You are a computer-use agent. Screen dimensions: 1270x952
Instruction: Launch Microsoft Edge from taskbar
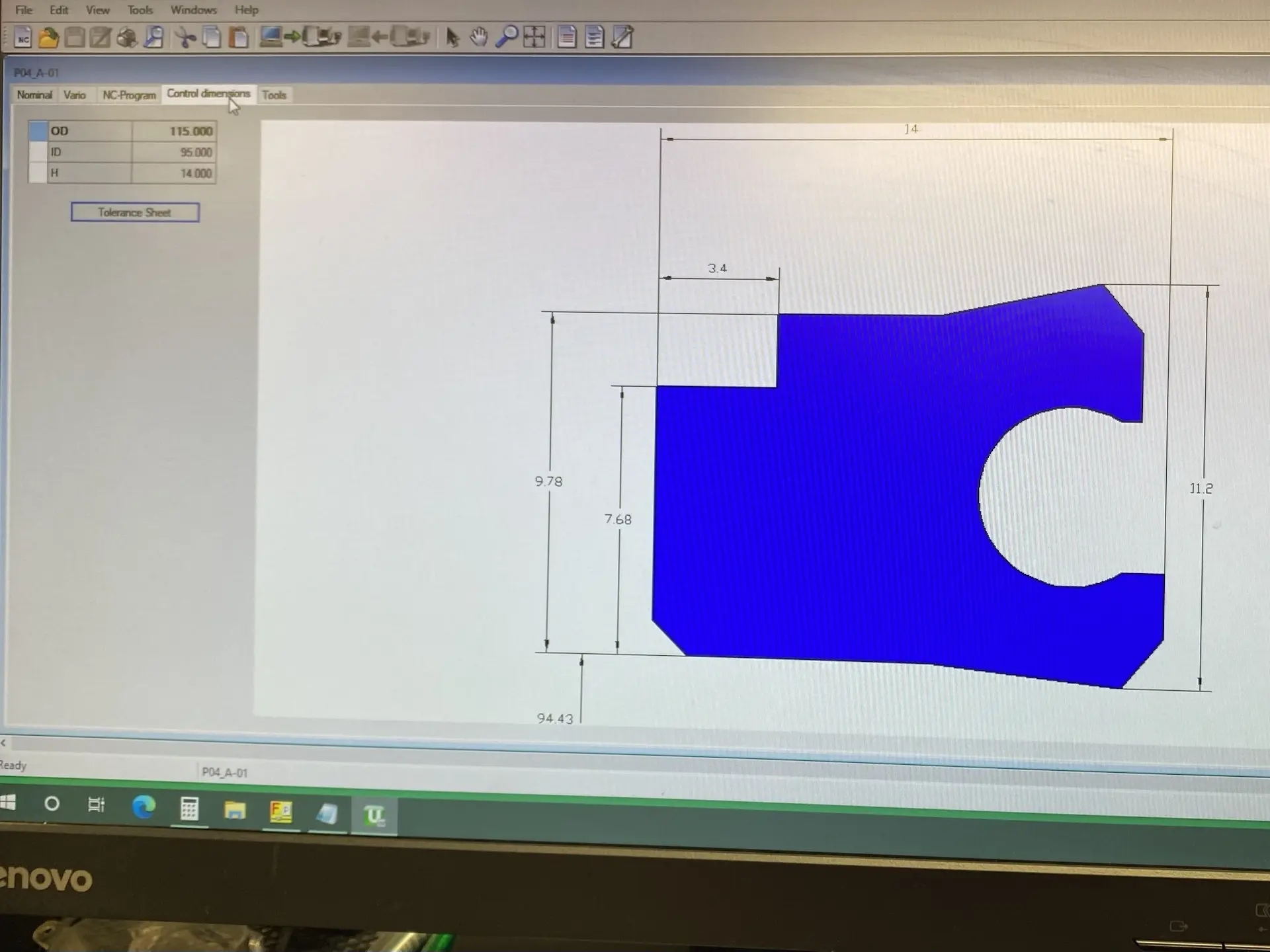pyautogui.click(x=144, y=807)
